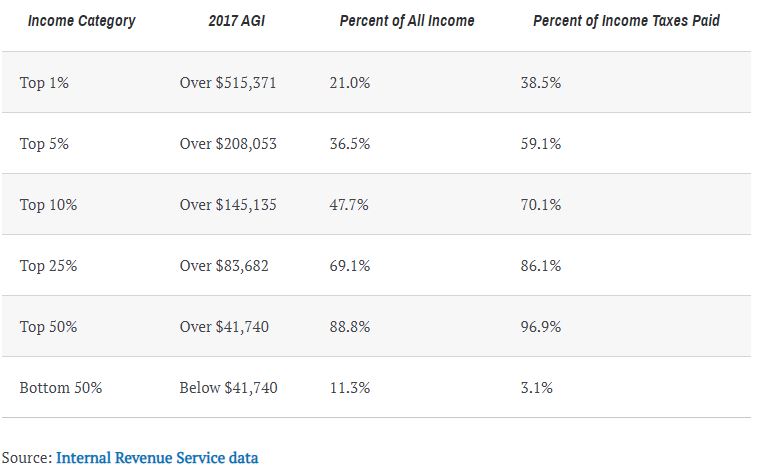The height and width of the screenshot is (474, 760).
Task: Select the Over $83,682 cell
Action: coord(224,266)
